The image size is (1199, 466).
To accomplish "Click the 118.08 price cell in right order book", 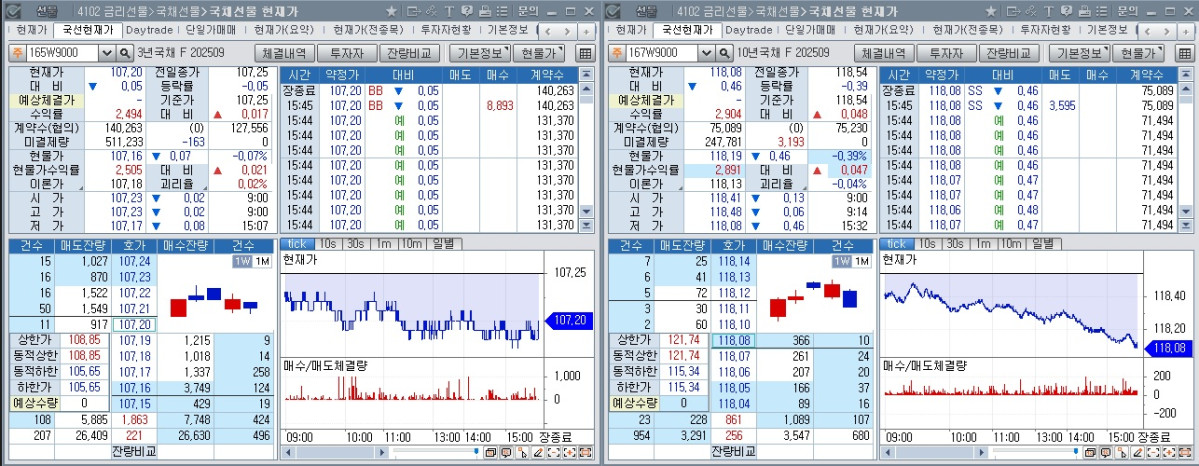I will [x=734, y=340].
